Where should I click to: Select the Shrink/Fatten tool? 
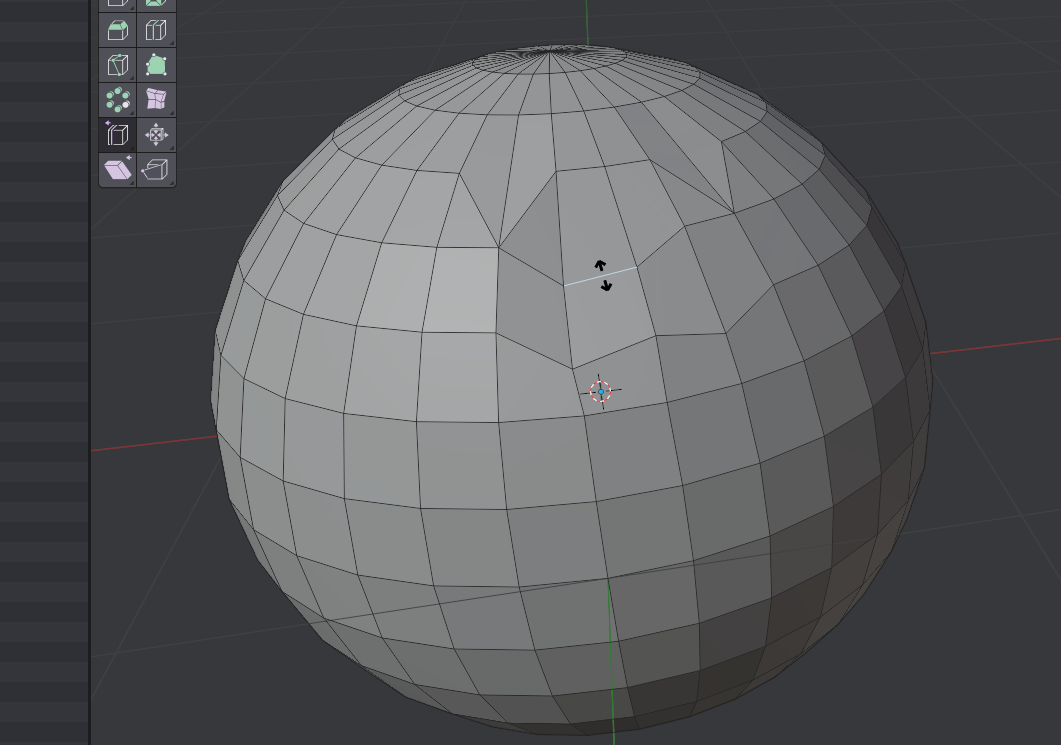[x=156, y=134]
